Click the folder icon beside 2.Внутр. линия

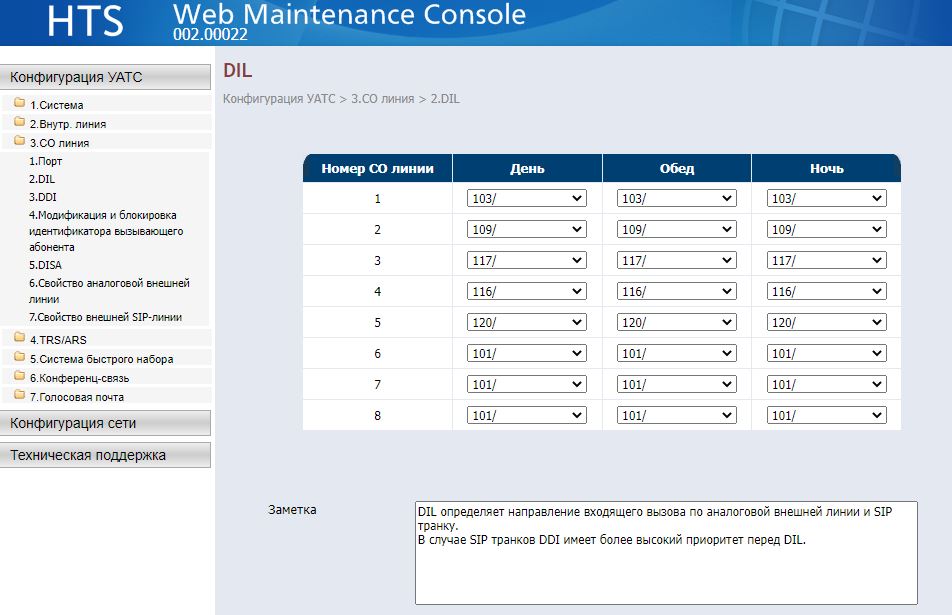[x=19, y=121]
